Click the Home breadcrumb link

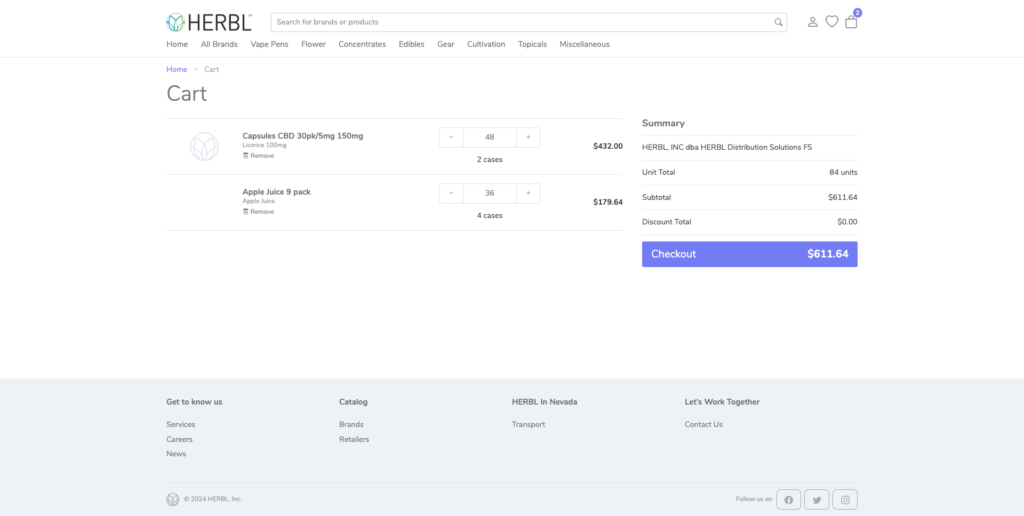pyautogui.click(x=176, y=69)
